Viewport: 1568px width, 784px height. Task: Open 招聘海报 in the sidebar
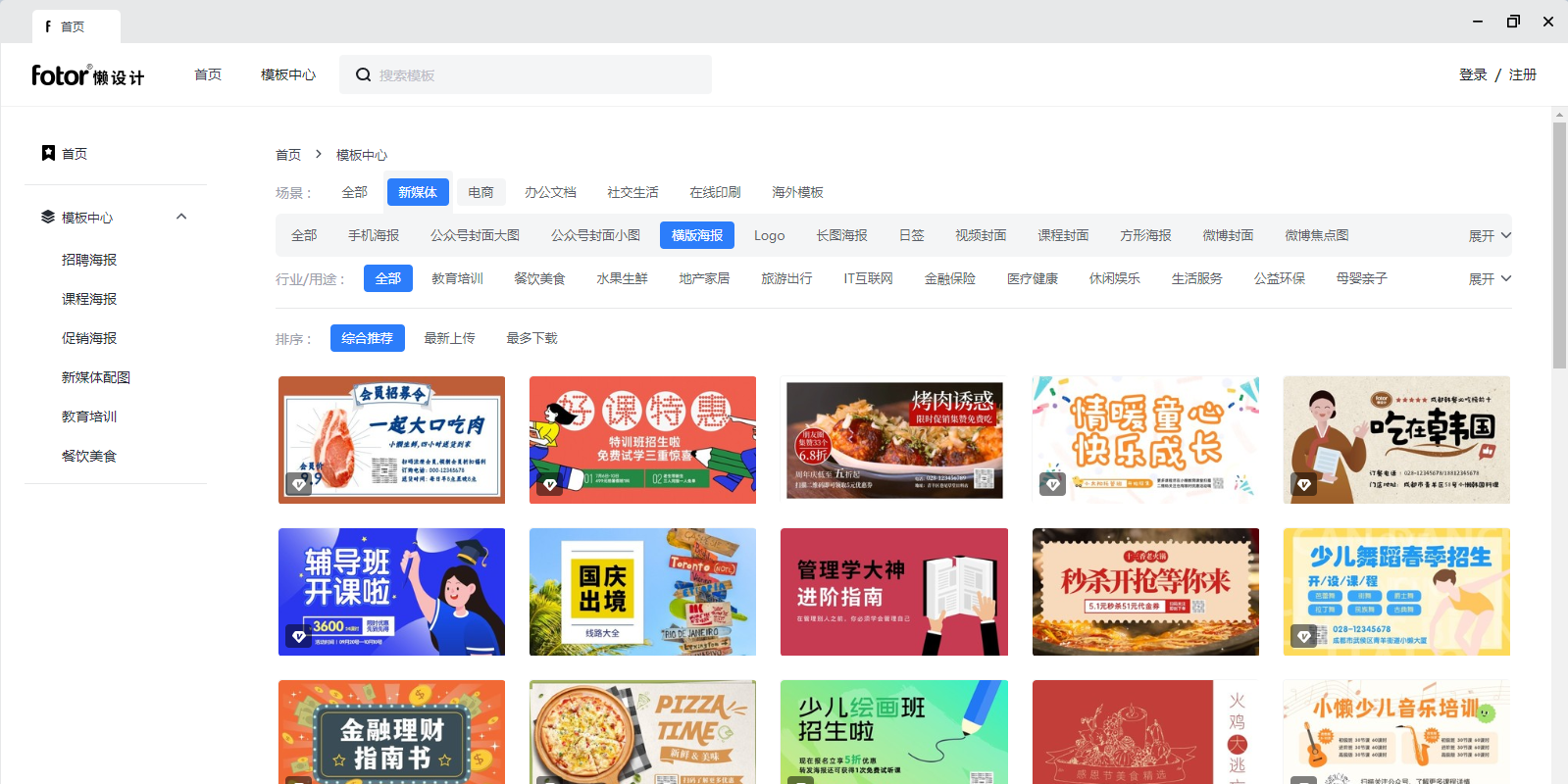point(89,260)
